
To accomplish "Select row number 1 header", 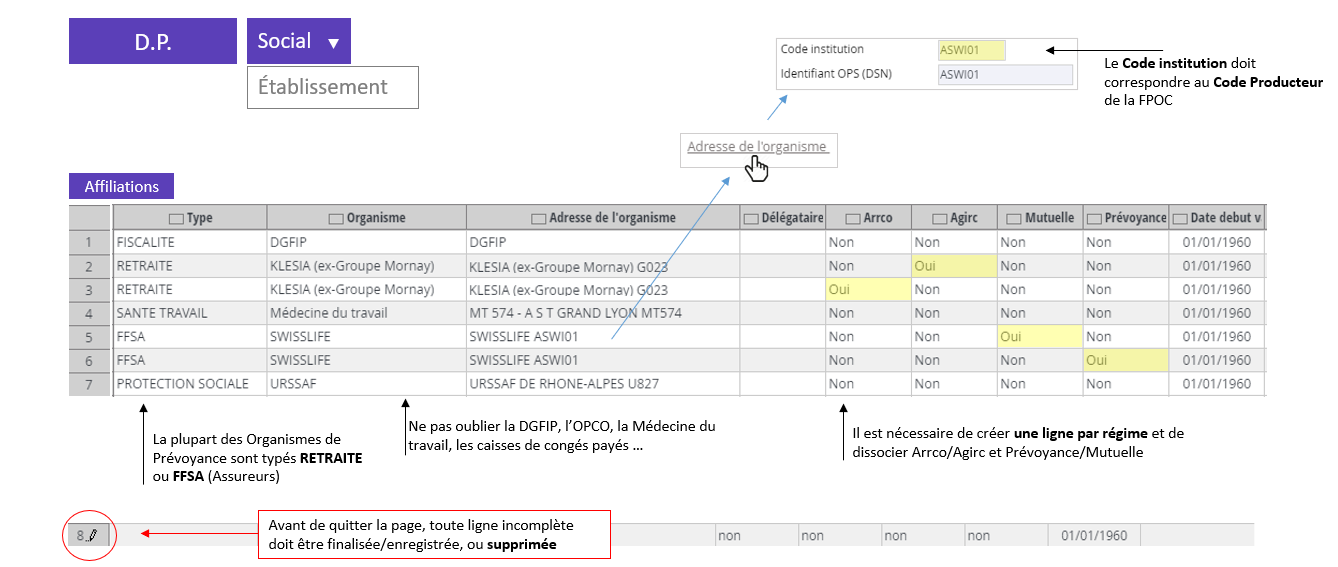I will pyautogui.click(x=89, y=242).
